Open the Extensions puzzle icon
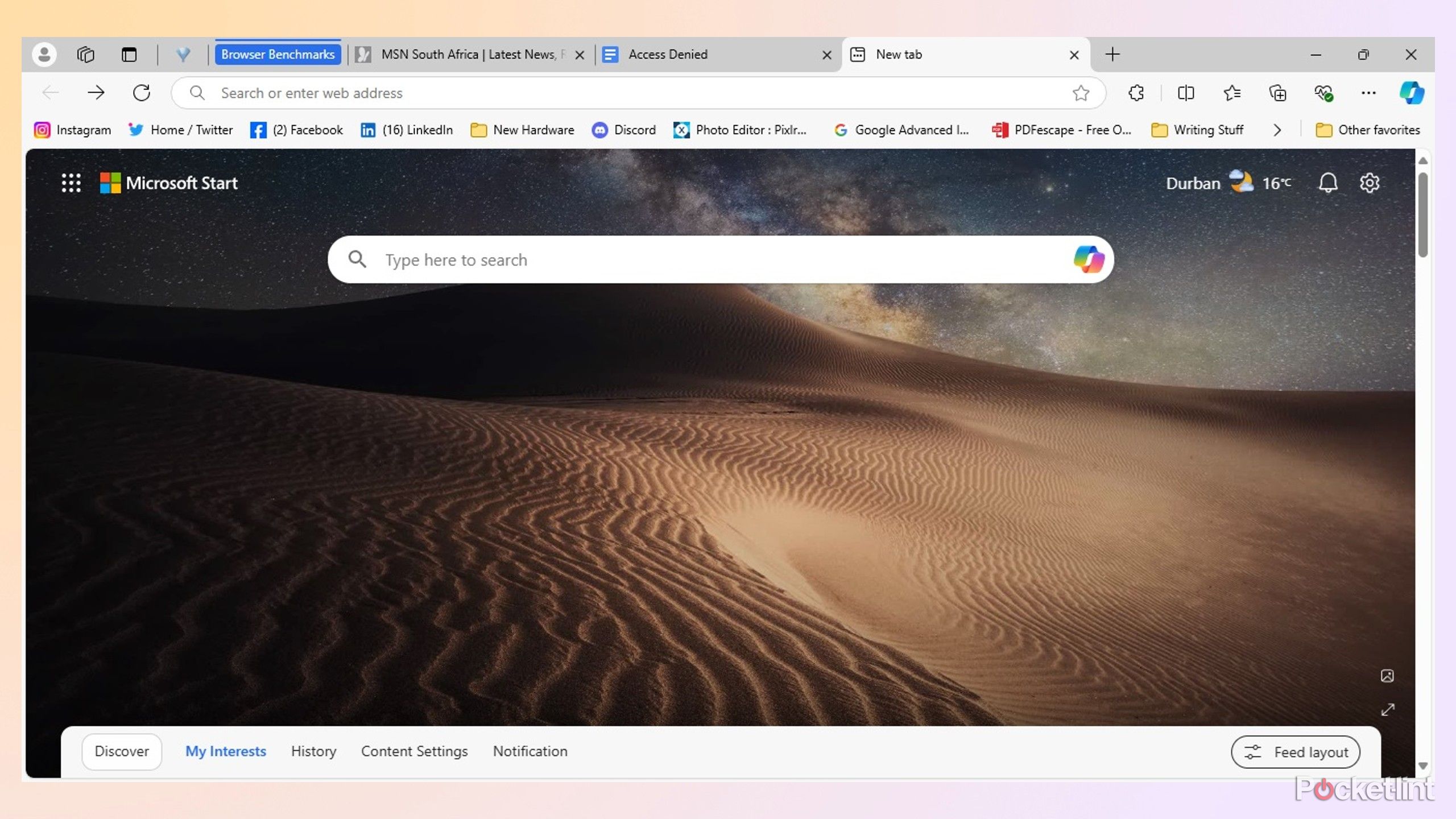 pos(1136,93)
